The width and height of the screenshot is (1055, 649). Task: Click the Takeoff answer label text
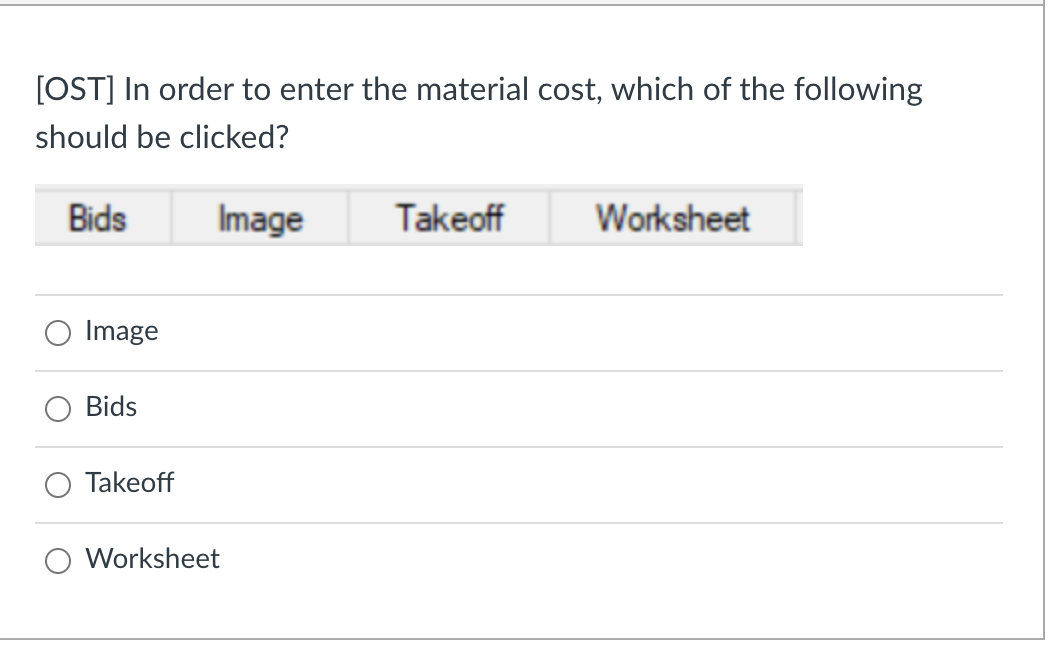(130, 483)
